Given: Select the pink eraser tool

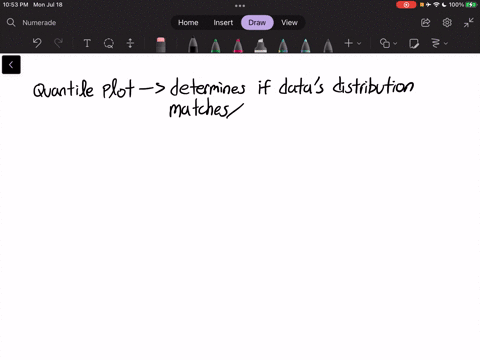Looking at the screenshot, I should click(x=161, y=44).
